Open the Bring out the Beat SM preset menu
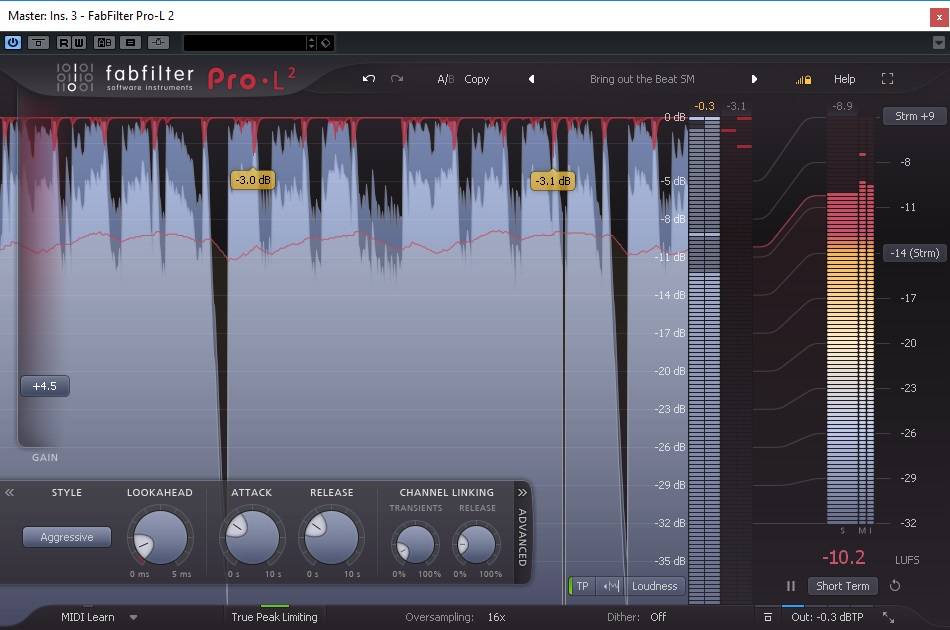 642,79
